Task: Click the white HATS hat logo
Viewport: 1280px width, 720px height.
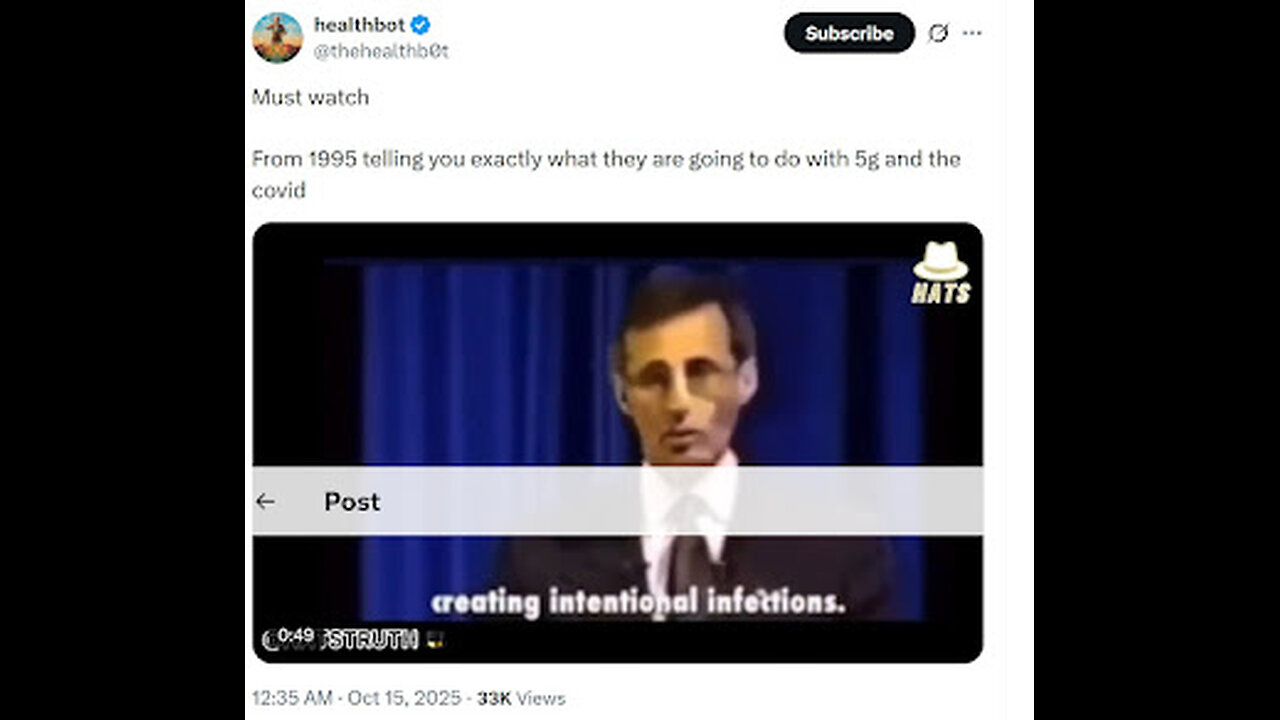Action: click(940, 262)
